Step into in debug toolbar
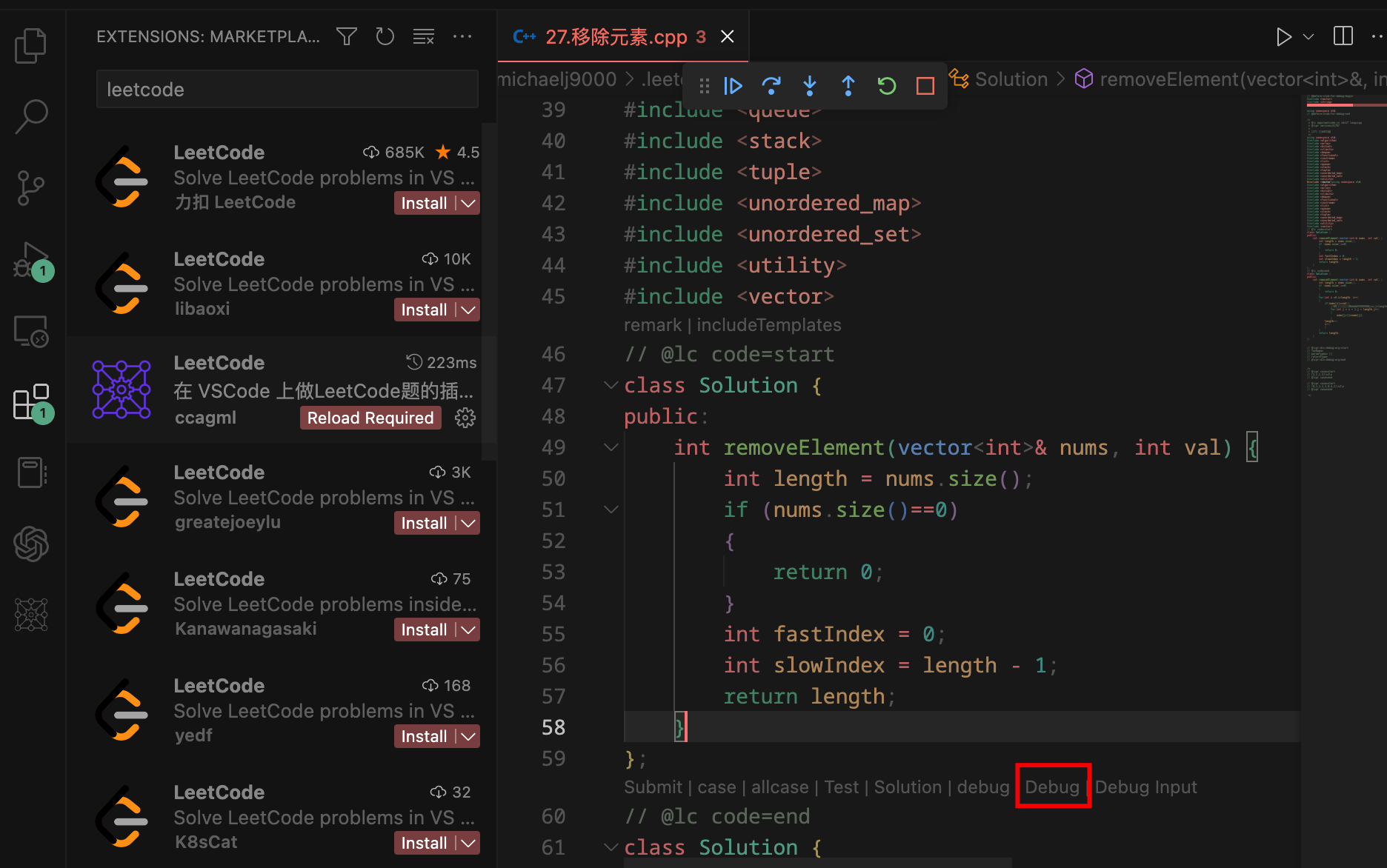 pos(810,86)
